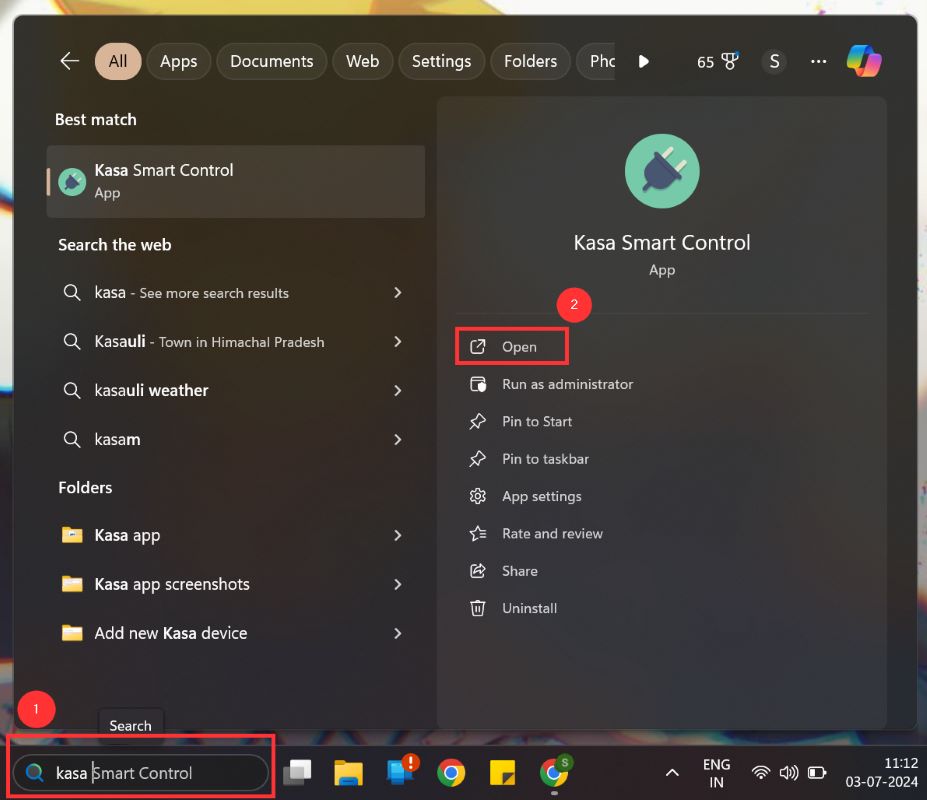Open the Chrome S-profile taskbar icon
The width and height of the screenshot is (927, 800).
click(555, 771)
